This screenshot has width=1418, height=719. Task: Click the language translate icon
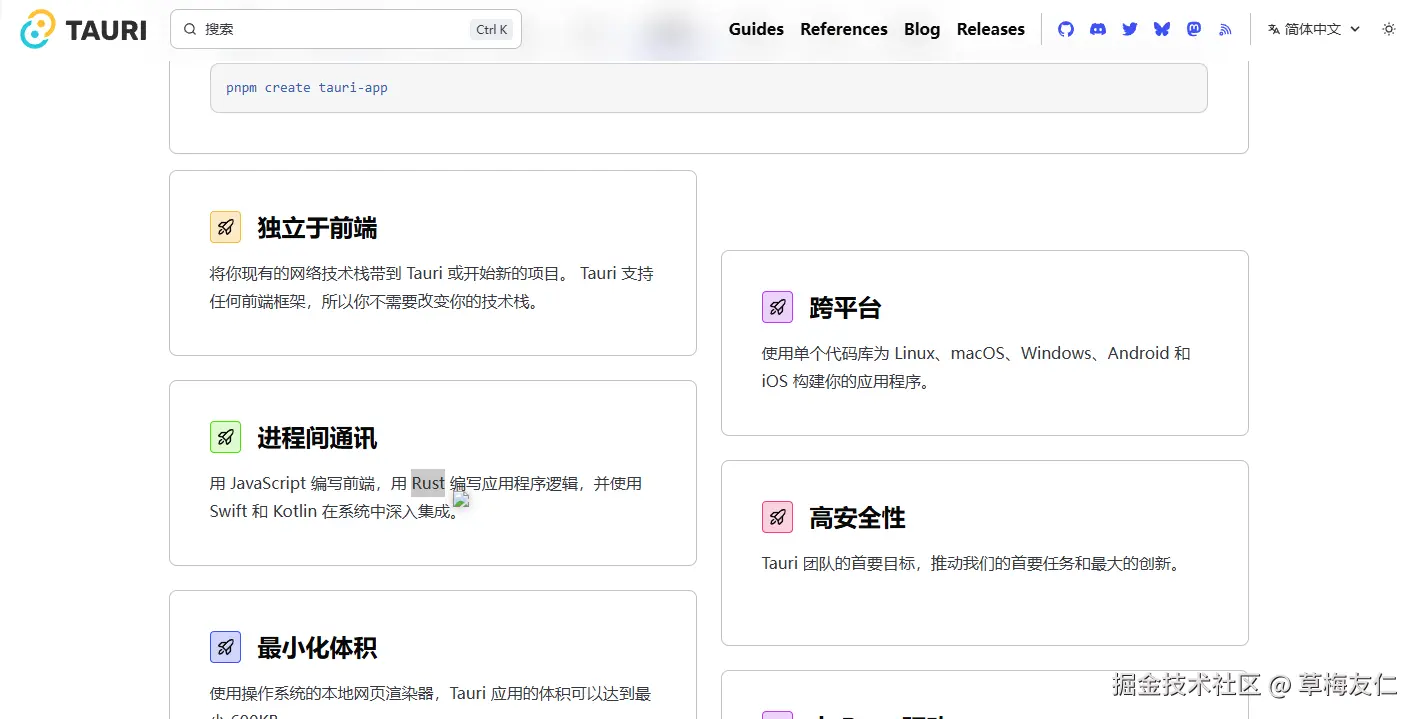click(x=1274, y=29)
